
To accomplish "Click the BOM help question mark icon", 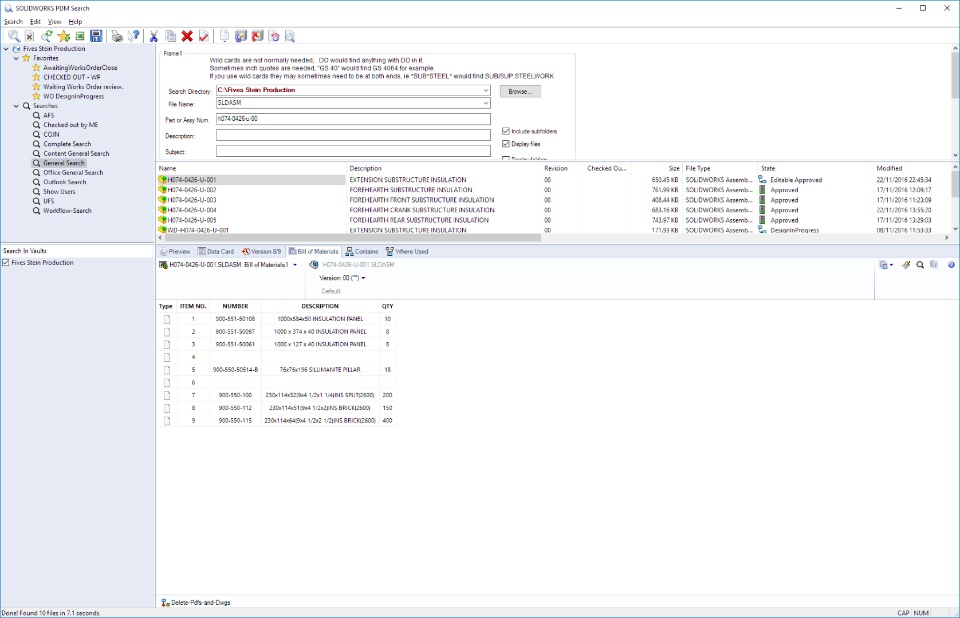I will click(951, 265).
